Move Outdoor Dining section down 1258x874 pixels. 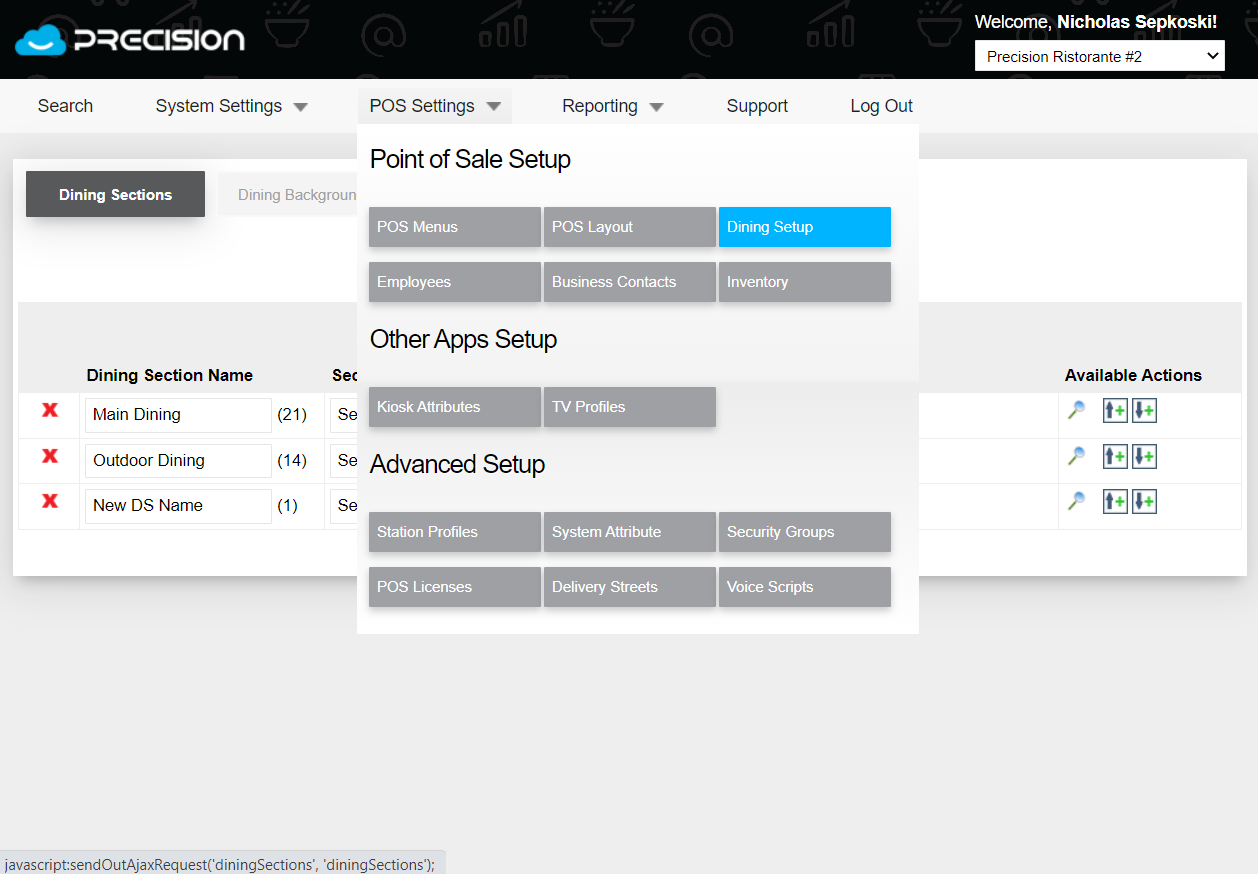1144,457
